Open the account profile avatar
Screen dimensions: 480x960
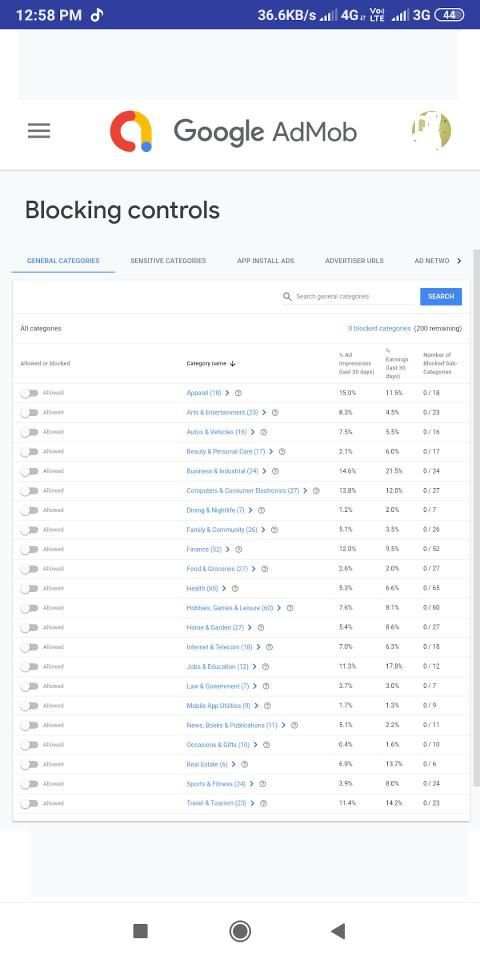click(431, 130)
